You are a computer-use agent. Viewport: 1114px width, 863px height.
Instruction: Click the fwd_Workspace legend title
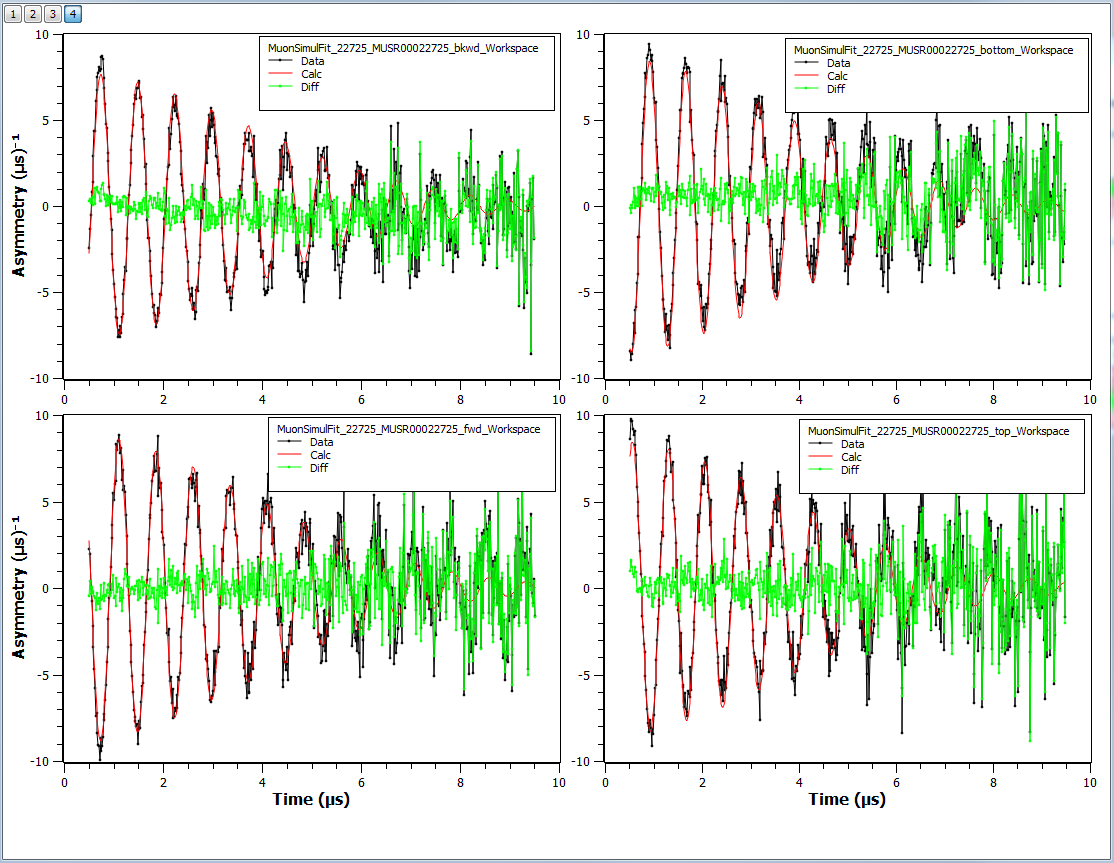(x=408, y=429)
